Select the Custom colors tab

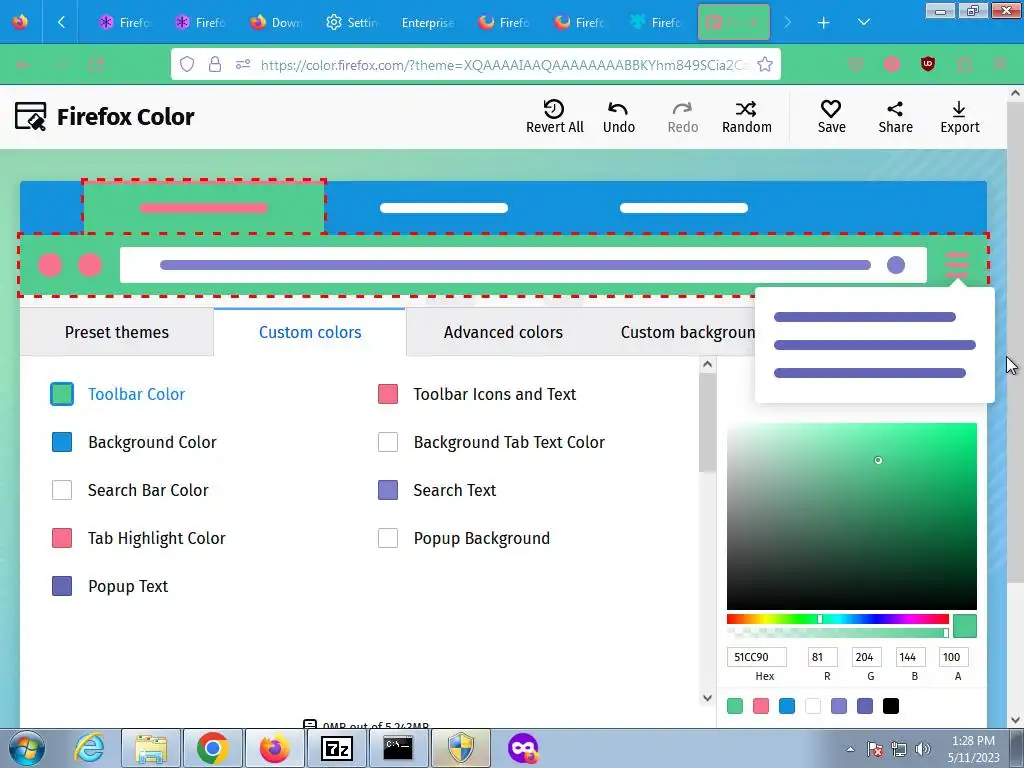(x=310, y=332)
